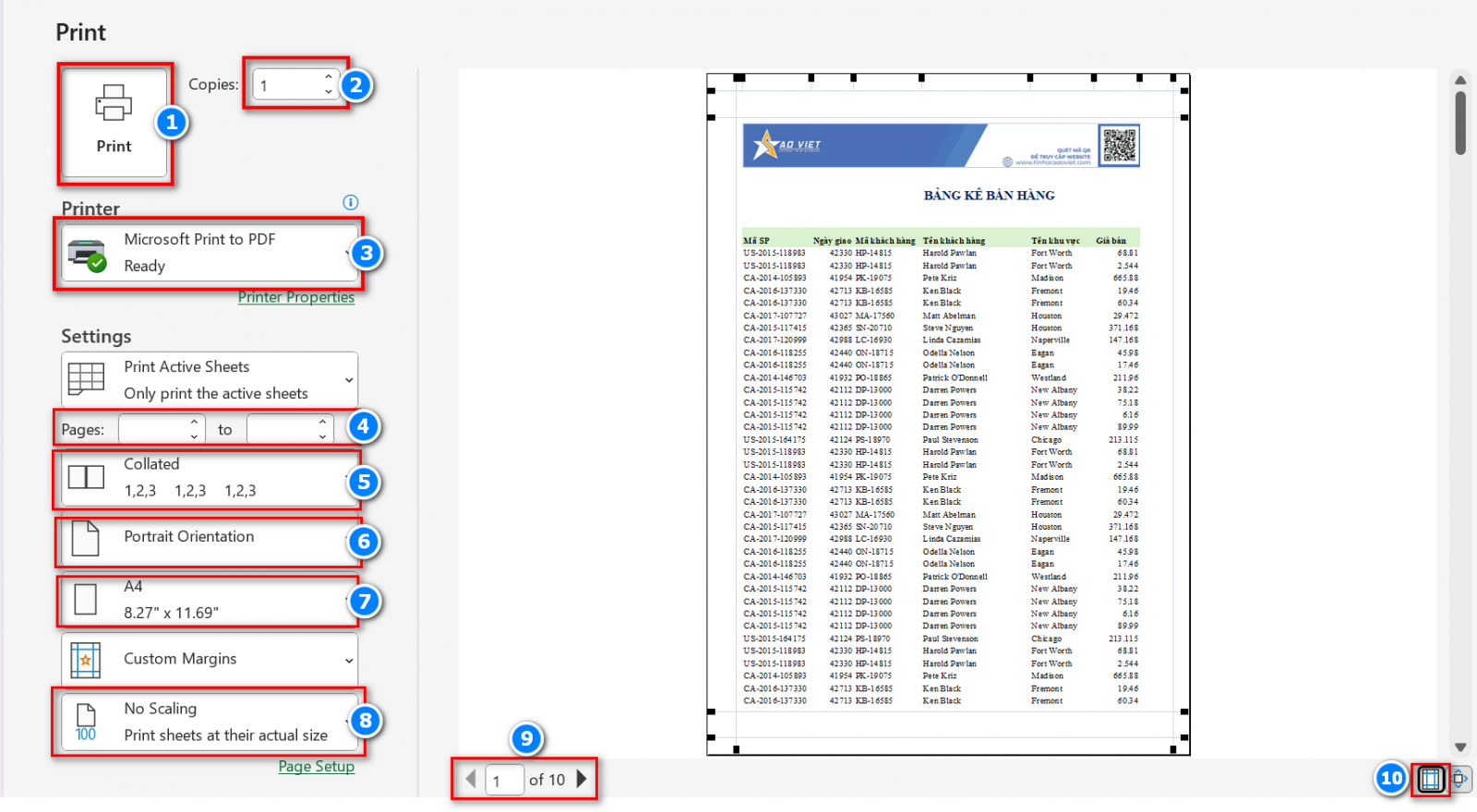Toggle Zoom to Page icon
This screenshot has height=812, width=1477.
1459,779
